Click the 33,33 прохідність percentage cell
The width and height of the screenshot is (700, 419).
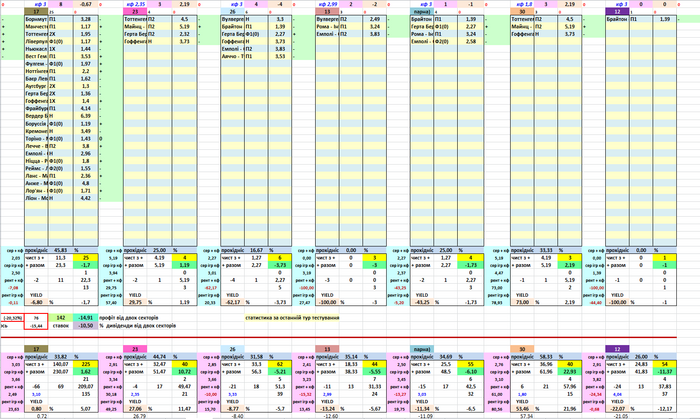[546, 250]
